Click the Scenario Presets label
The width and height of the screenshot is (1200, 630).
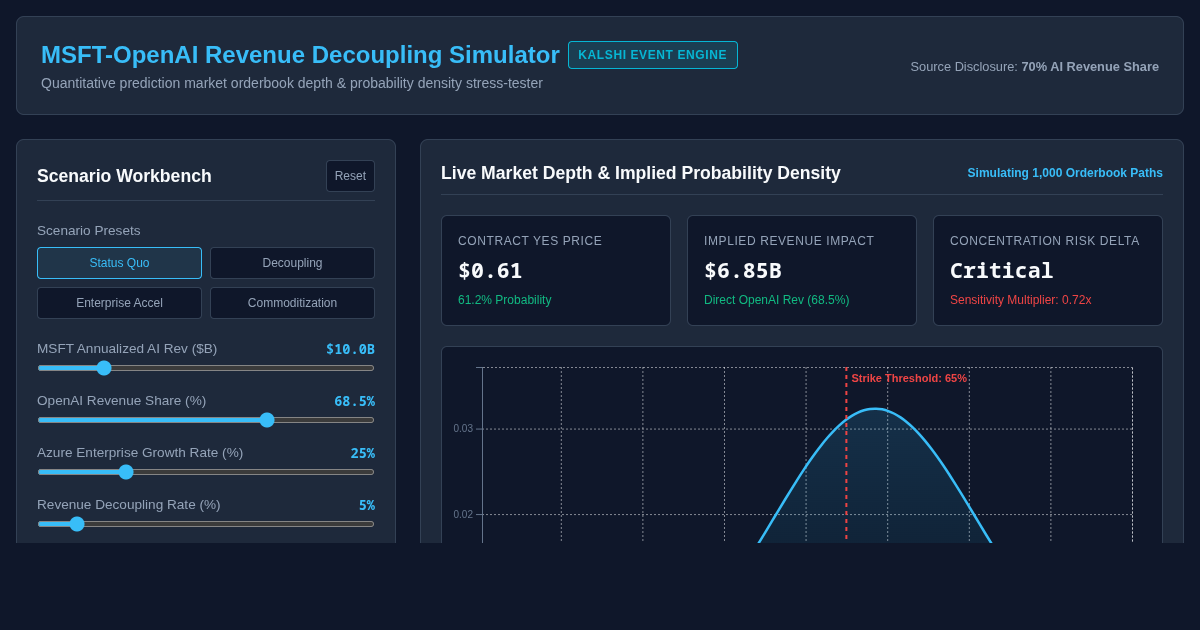pos(89,230)
